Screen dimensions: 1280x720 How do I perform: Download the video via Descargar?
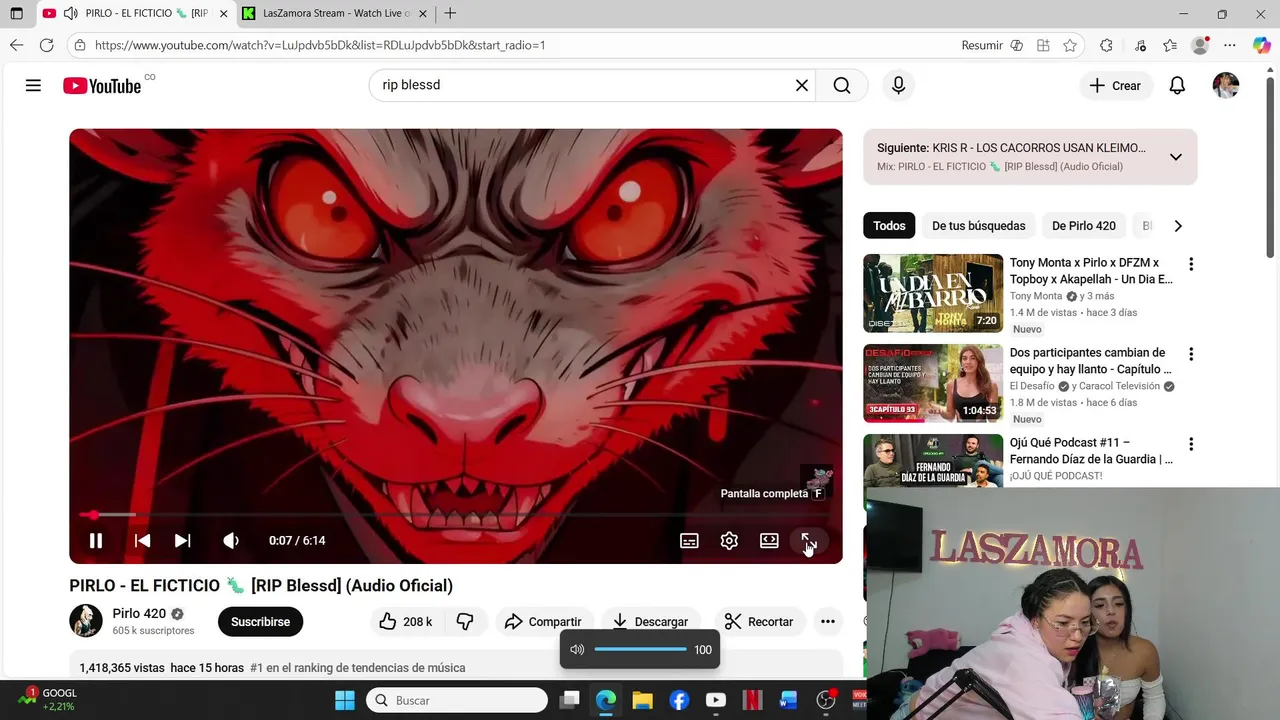pyautogui.click(x=650, y=621)
